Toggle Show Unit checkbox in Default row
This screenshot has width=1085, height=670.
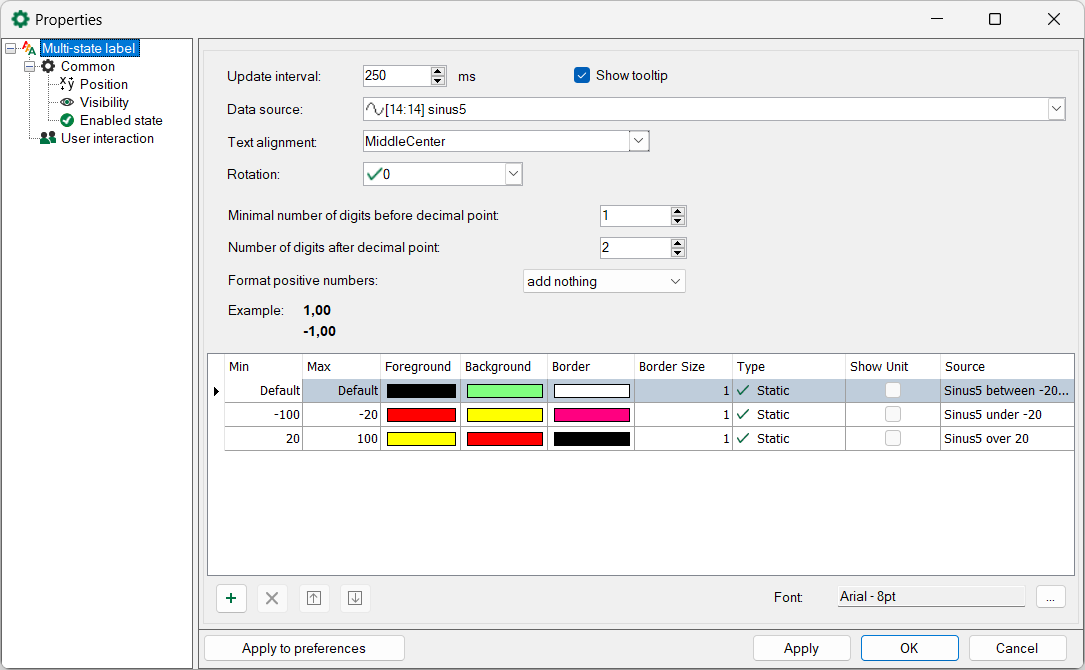pos(892,391)
